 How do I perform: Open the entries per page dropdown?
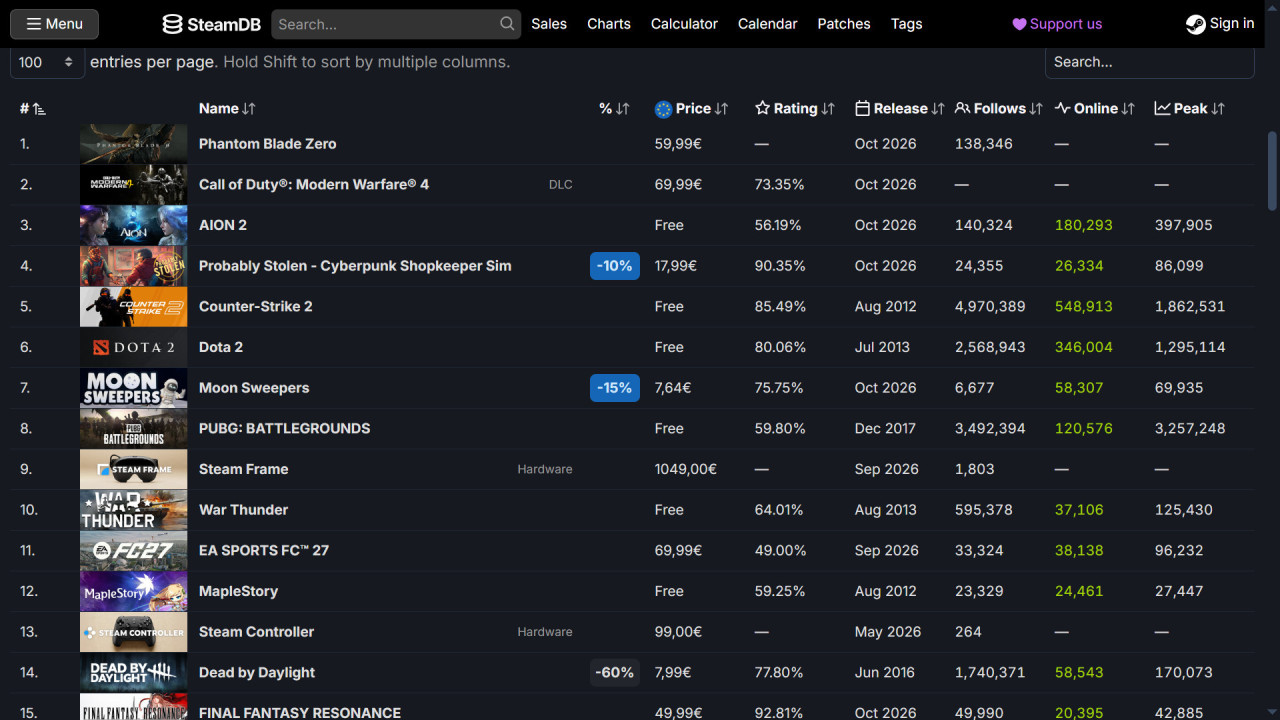(47, 62)
